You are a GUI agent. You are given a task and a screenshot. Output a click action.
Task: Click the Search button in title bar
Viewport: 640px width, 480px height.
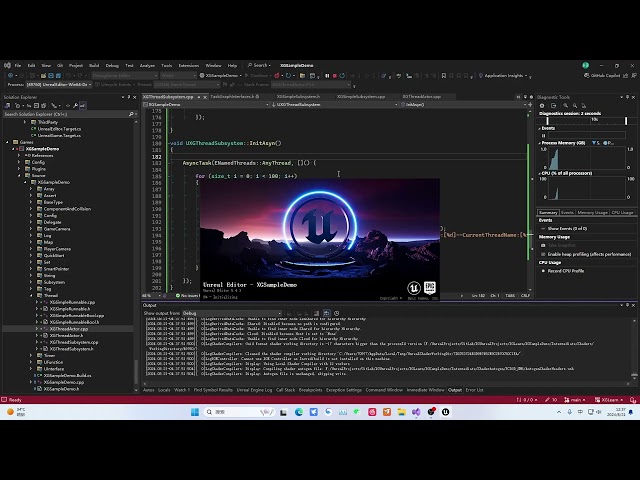(259, 65)
